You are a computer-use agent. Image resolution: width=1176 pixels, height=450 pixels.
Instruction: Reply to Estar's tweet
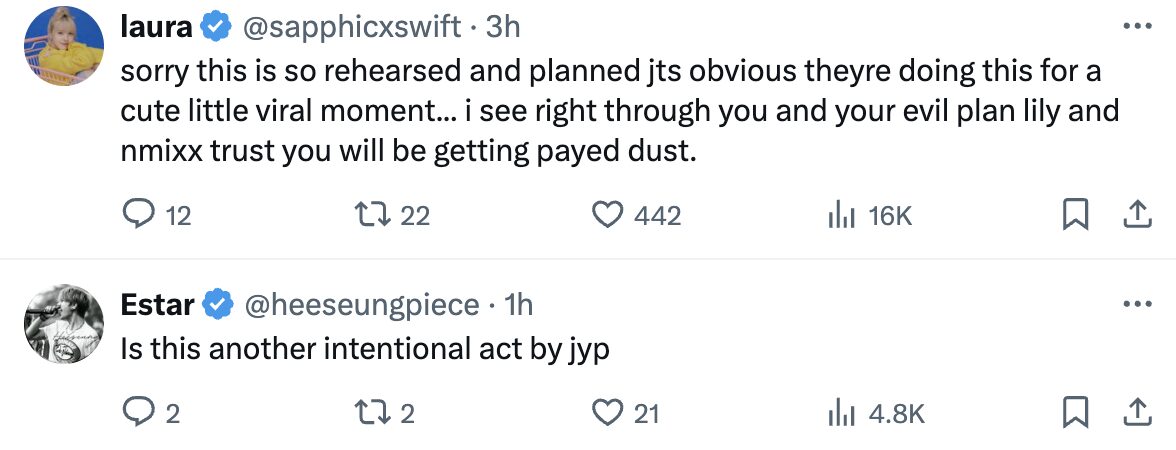(x=136, y=412)
